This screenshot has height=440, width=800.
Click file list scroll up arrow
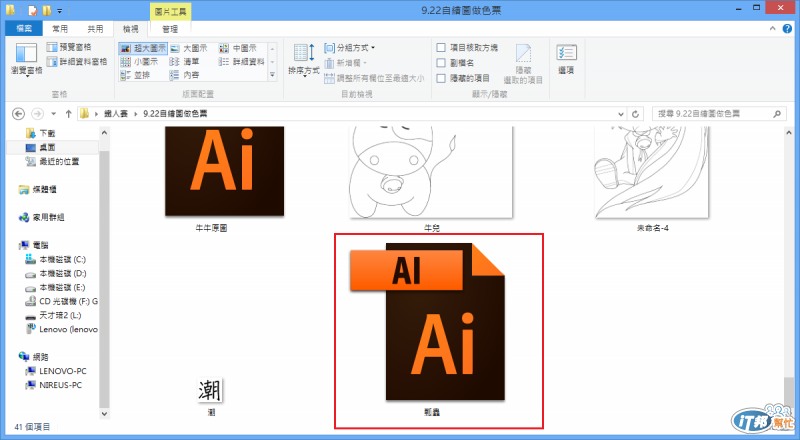click(x=789, y=133)
